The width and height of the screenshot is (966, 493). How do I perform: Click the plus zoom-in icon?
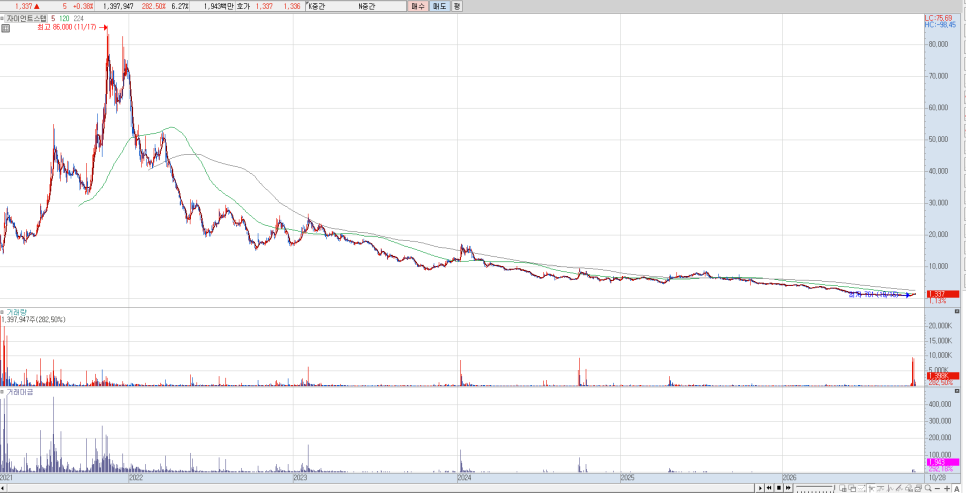click(x=947, y=488)
